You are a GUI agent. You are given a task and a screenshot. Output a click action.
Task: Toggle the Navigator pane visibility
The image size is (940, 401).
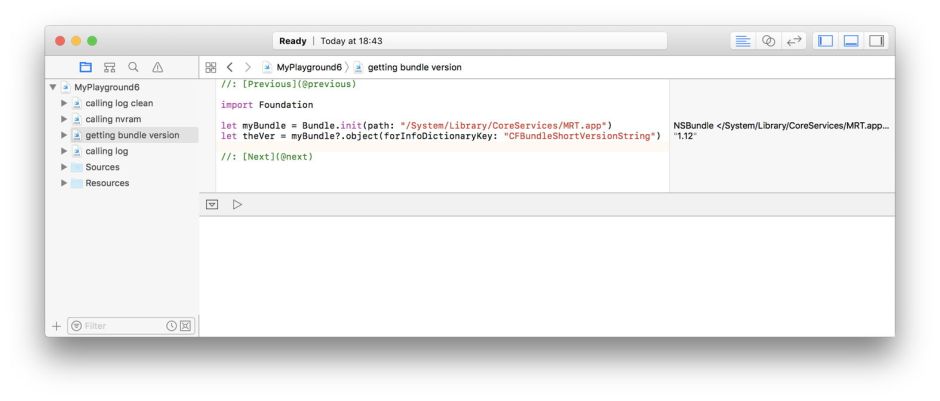point(825,41)
